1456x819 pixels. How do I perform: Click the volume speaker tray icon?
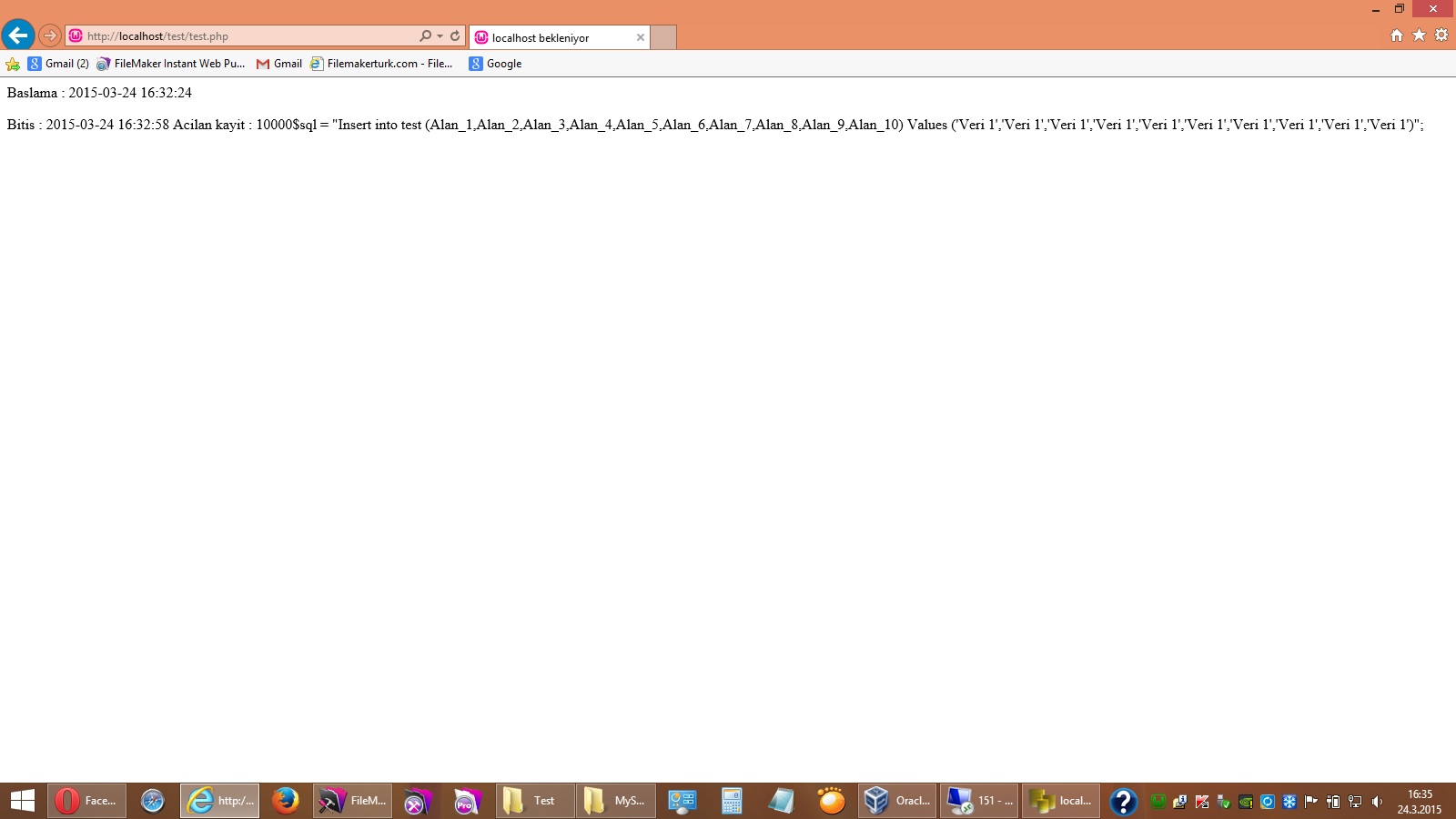click(1377, 802)
